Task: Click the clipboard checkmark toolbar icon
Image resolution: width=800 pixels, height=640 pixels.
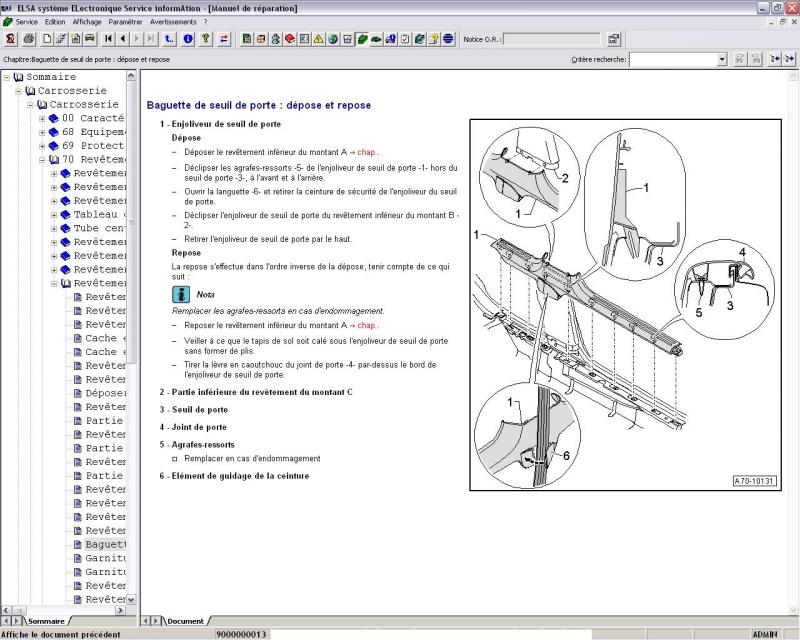Action: pyautogui.click(x=405, y=39)
